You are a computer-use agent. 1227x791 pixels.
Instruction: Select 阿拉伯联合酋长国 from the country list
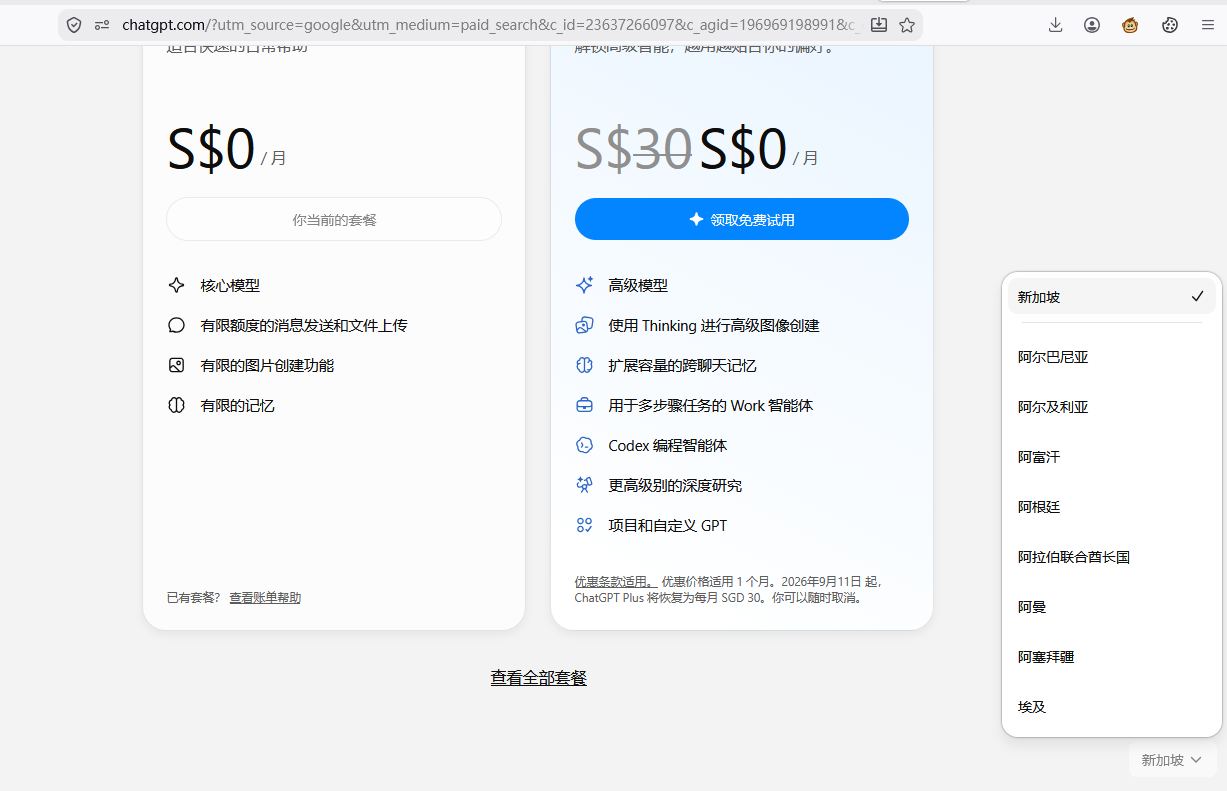click(x=1112, y=557)
